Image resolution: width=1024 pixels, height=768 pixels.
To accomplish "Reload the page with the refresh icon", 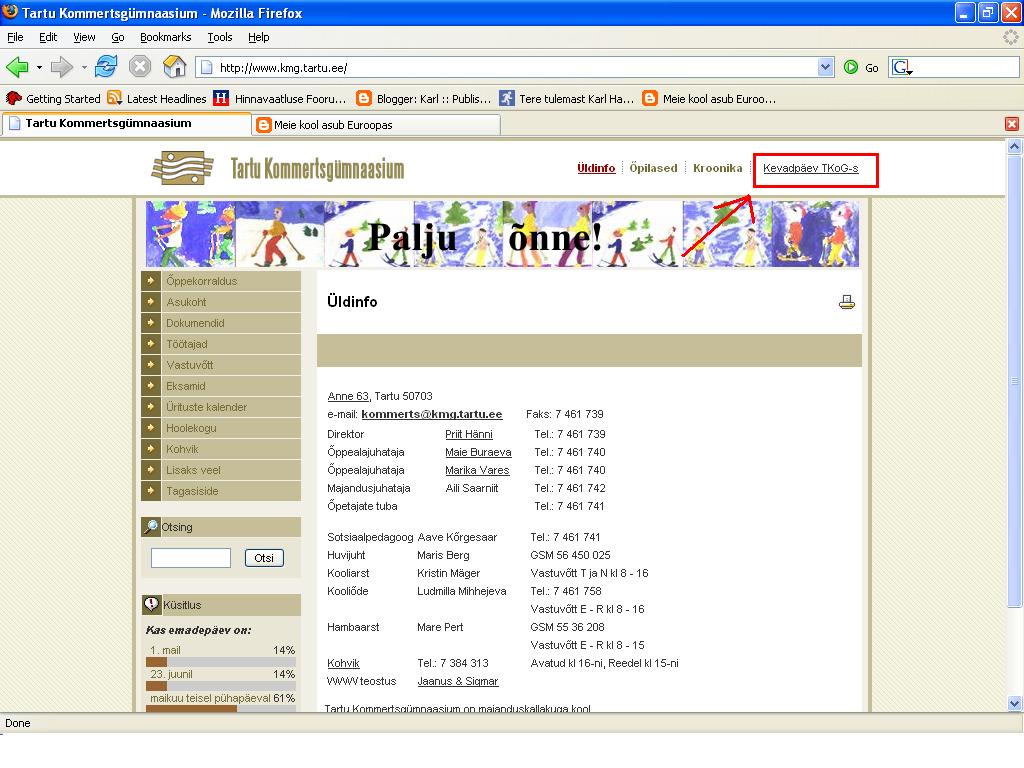I will 106,66.
